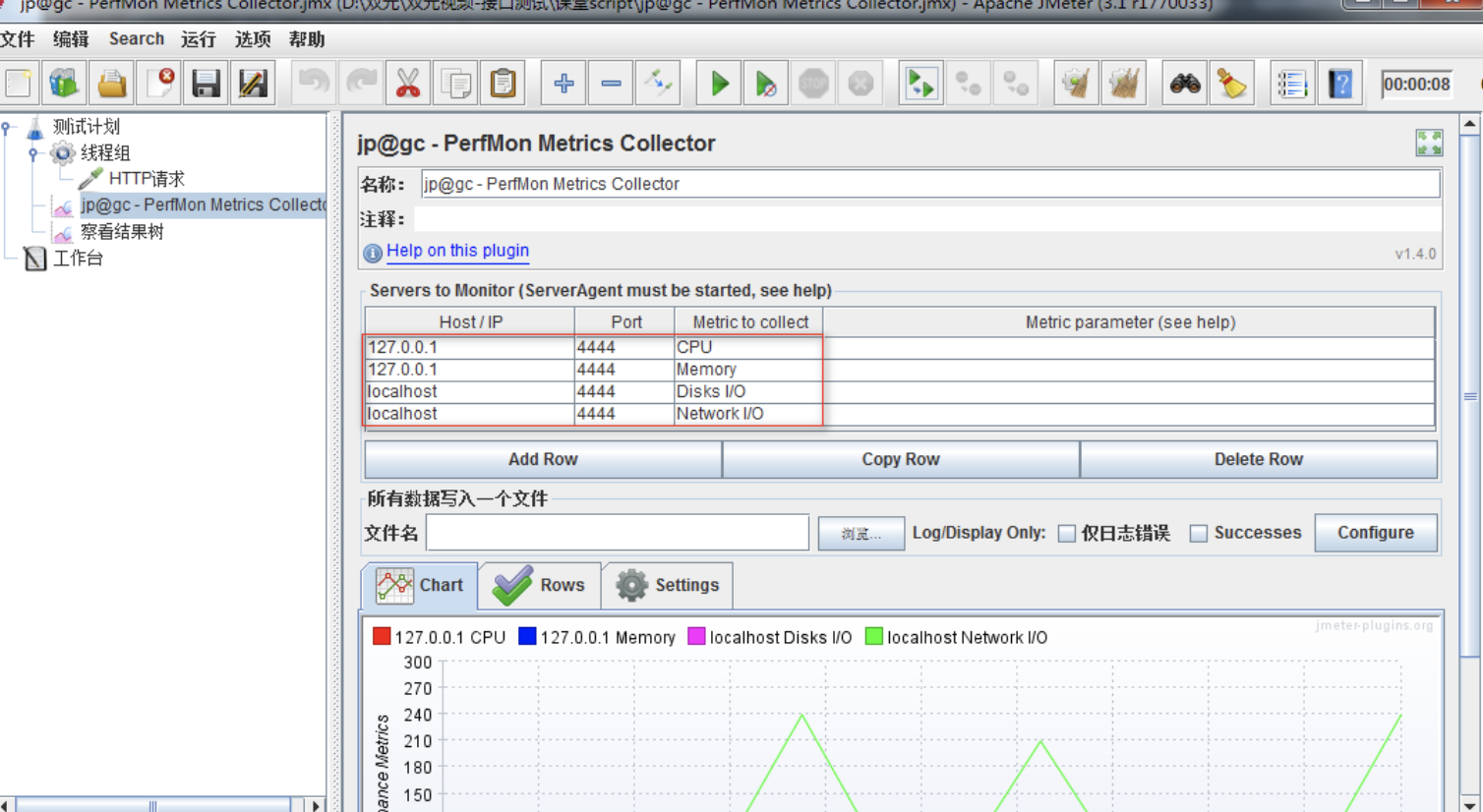This screenshot has height=812, width=1483.
Task: Start test without pauses icon
Action: click(x=766, y=84)
